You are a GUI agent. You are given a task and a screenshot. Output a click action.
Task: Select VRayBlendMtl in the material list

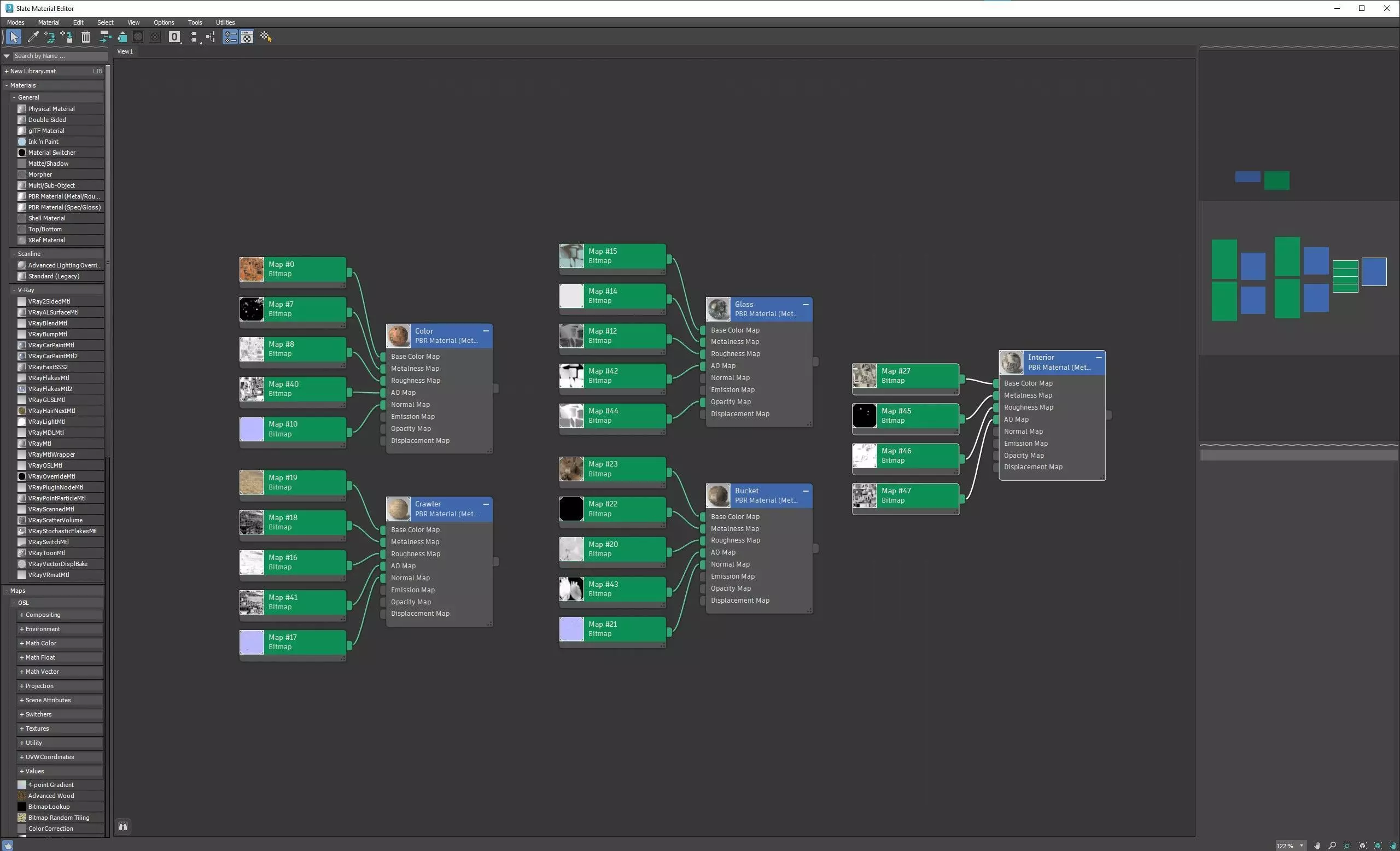click(48, 323)
